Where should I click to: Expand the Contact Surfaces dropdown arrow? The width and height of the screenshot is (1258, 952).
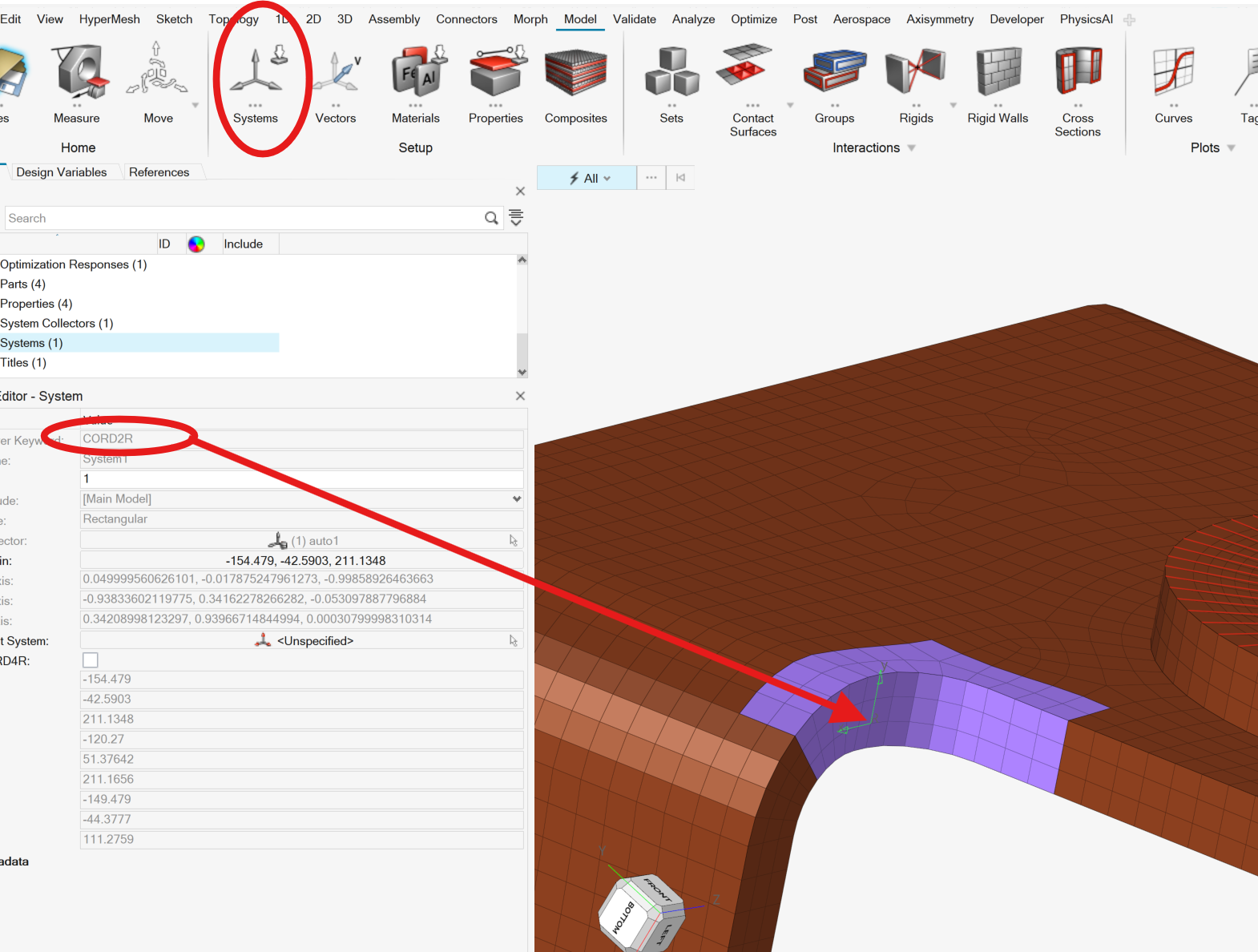tap(790, 105)
